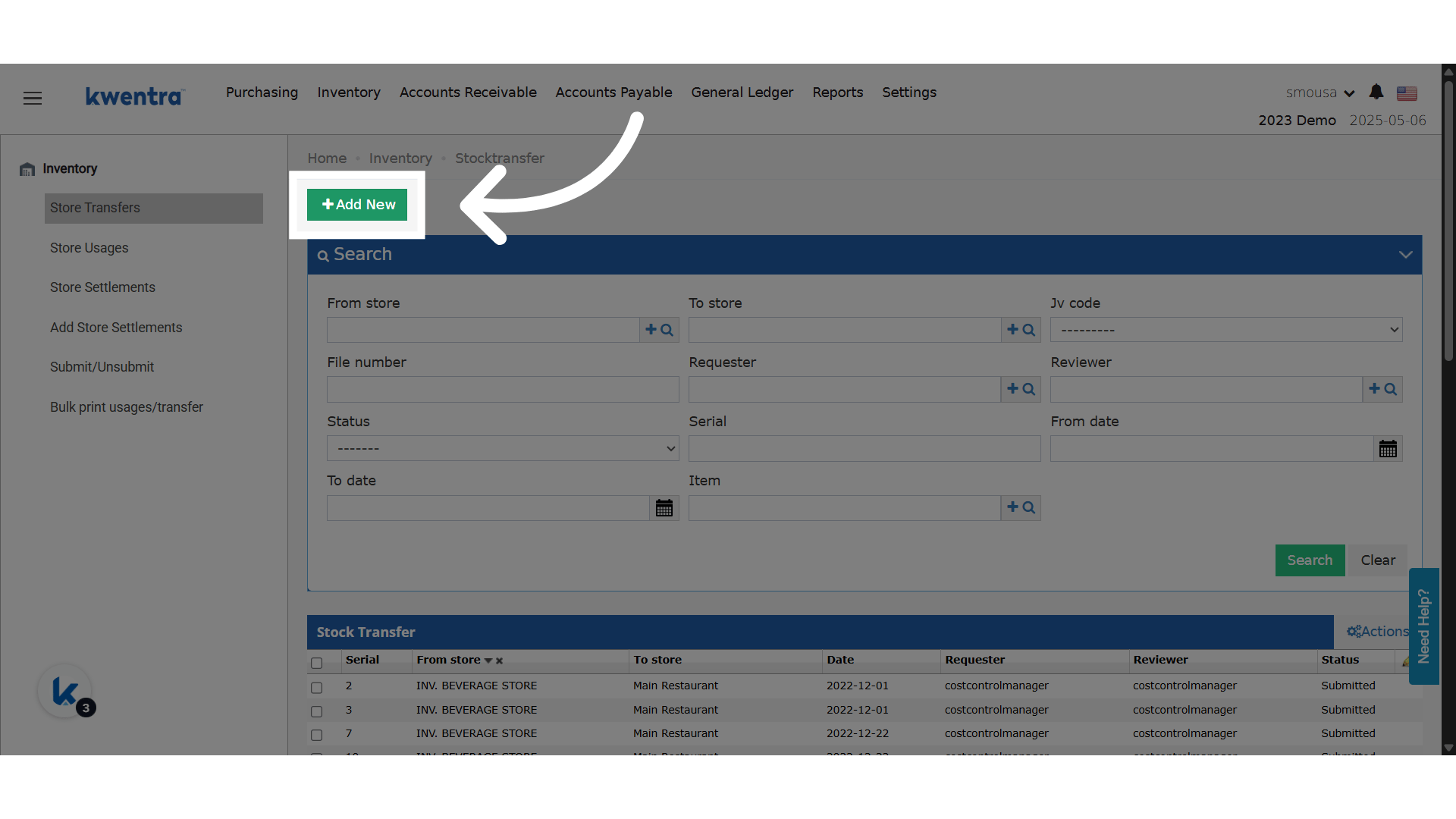Open Add Store Settlements in sidebar

(x=116, y=328)
